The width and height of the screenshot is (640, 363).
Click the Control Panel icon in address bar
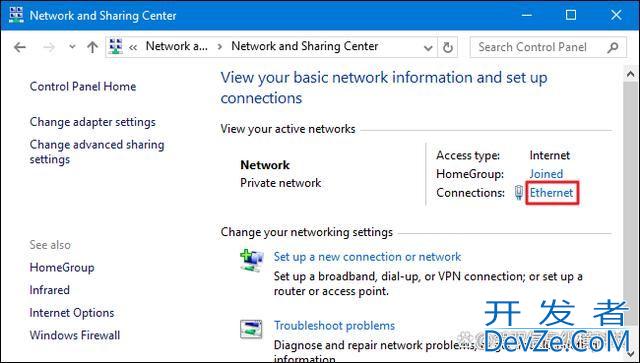[x=116, y=47]
